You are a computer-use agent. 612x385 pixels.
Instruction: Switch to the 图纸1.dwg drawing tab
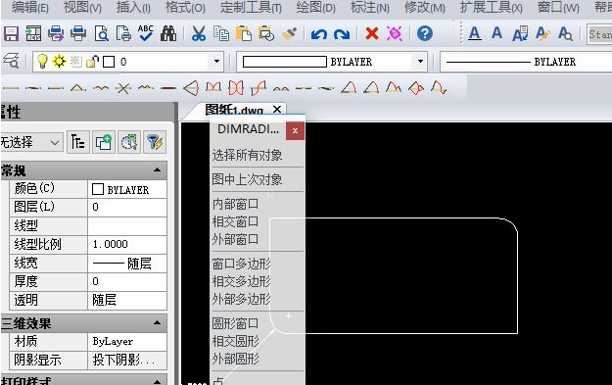click(x=234, y=110)
